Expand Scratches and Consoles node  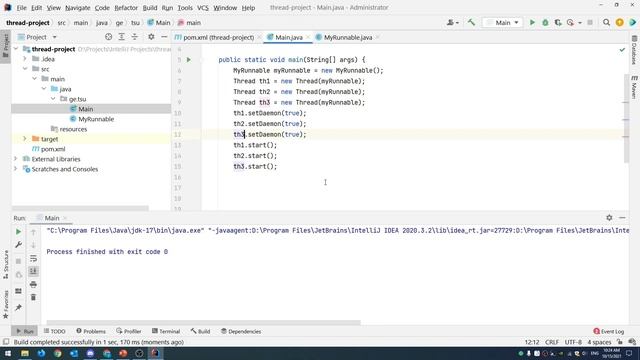(x=16, y=169)
